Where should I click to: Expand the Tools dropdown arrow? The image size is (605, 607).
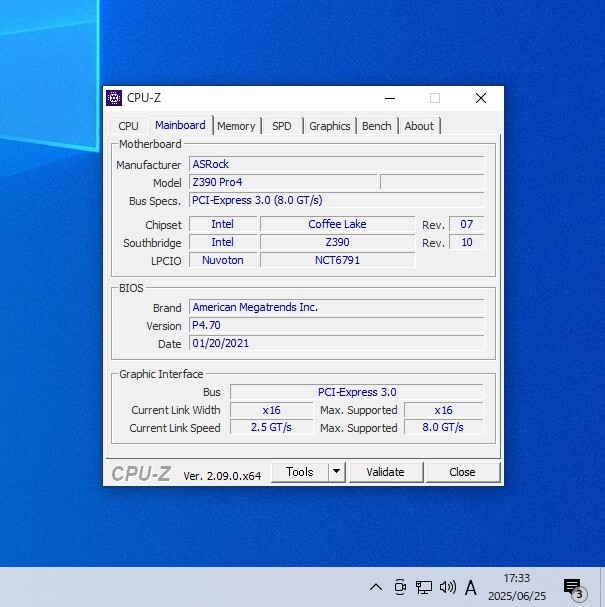(336, 472)
